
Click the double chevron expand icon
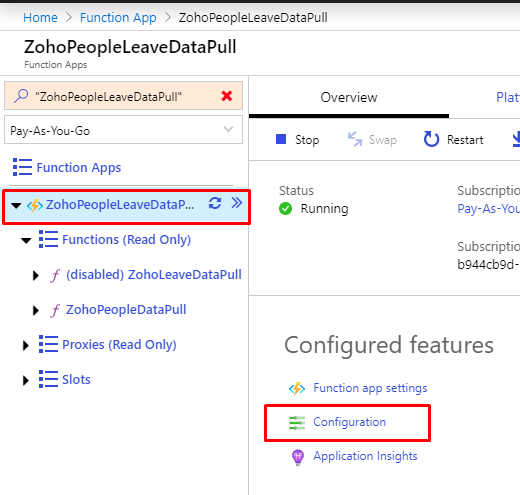tap(237, 202)
